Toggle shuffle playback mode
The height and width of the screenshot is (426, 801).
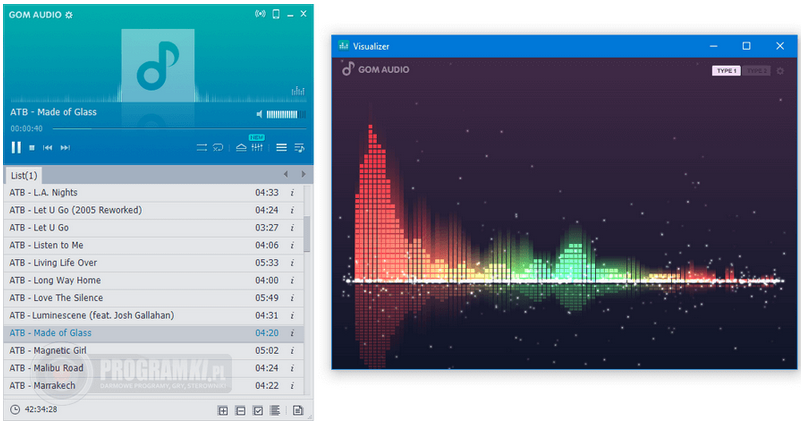click(x=202, y=148)
